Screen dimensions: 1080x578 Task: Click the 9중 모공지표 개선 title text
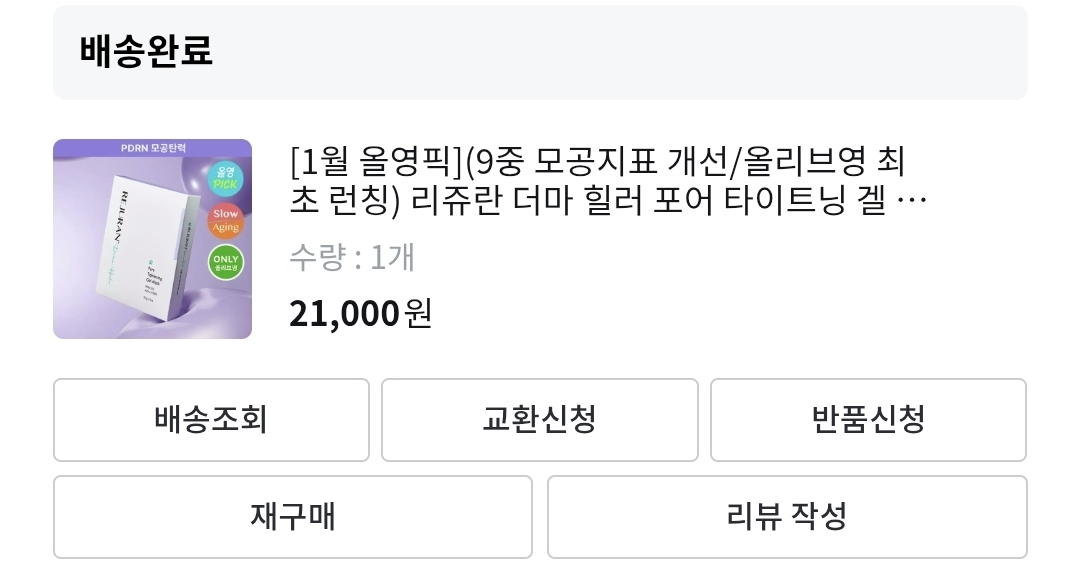pos(588,160)
